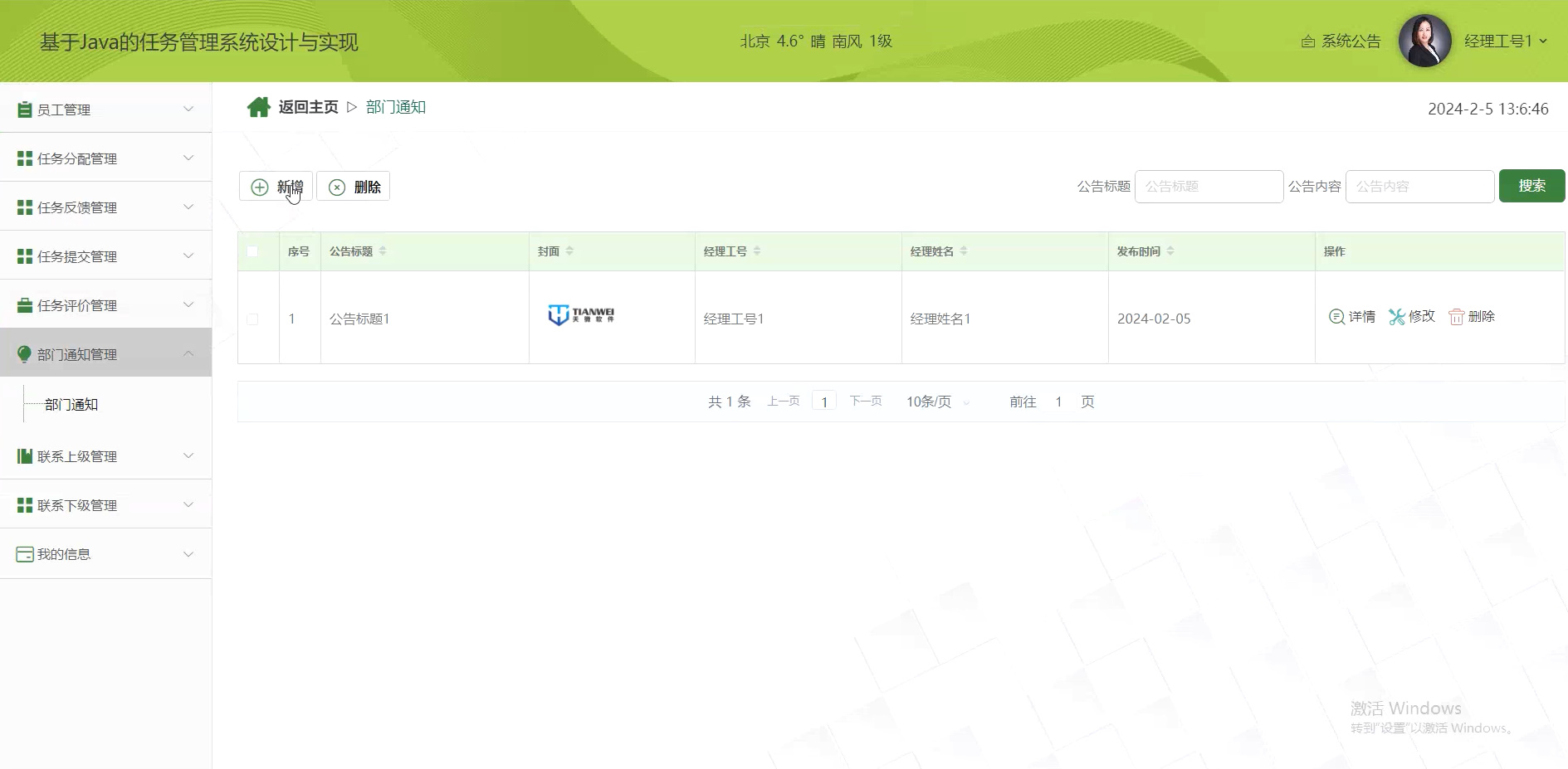Focus the 公告内容 search input
1568x769 pixels.
click(x=1420, y=187)
